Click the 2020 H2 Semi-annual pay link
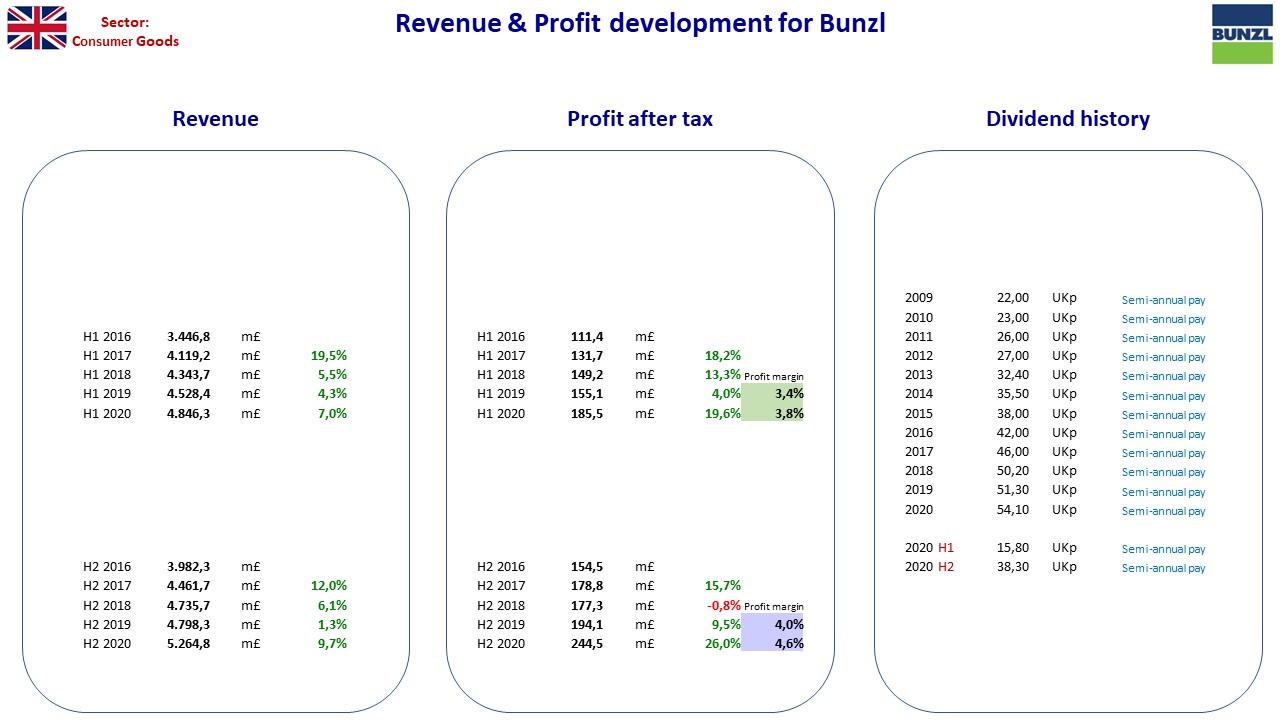 (1163, 568)
